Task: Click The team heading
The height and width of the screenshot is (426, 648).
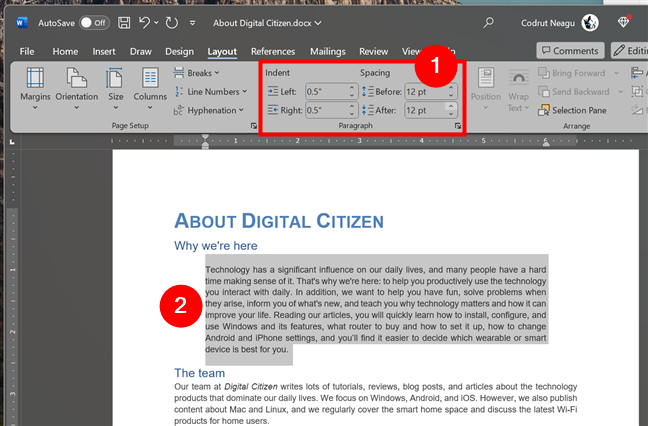Action: [x=200, y=373]
